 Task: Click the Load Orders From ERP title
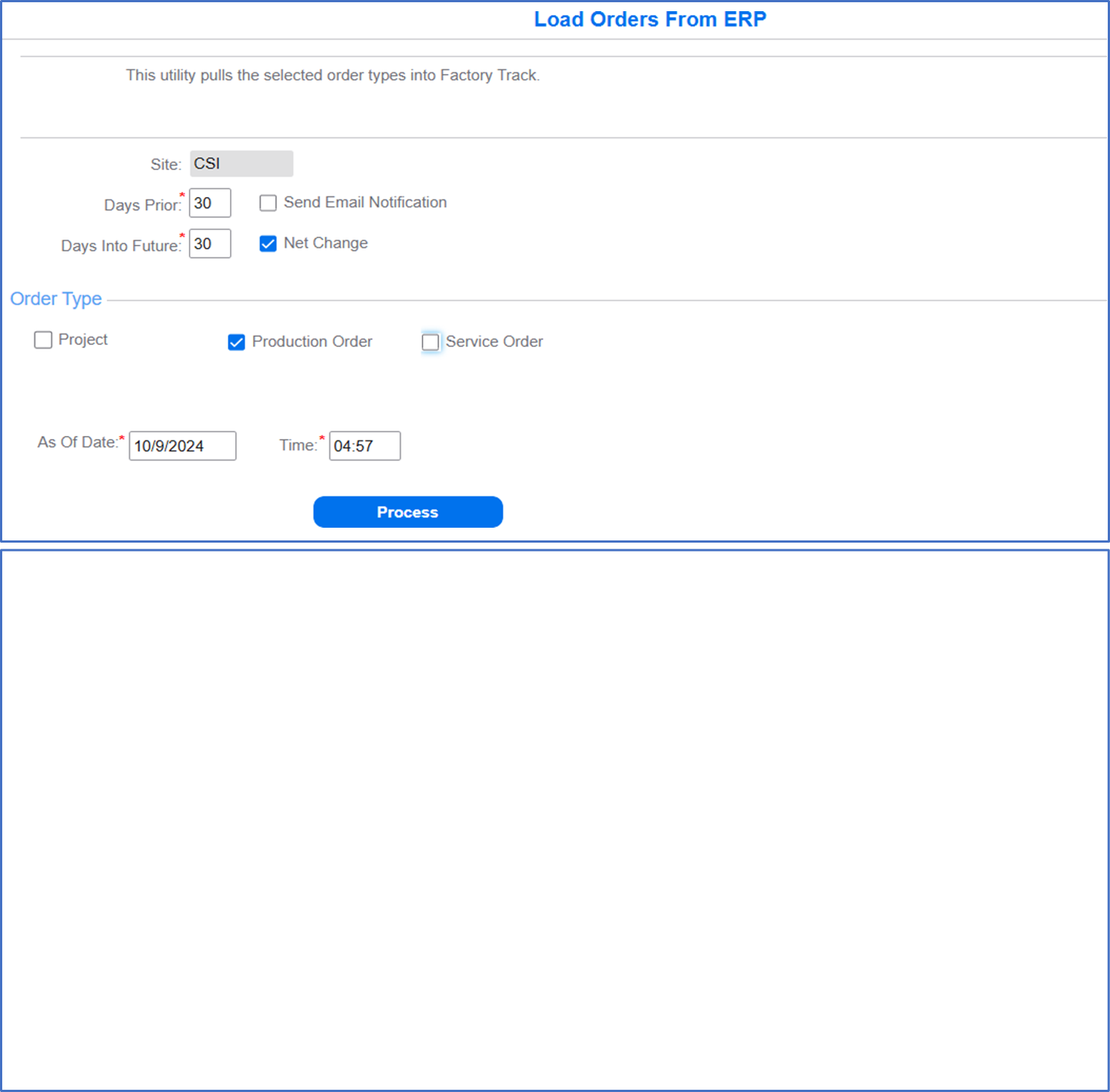coord(650,19)
